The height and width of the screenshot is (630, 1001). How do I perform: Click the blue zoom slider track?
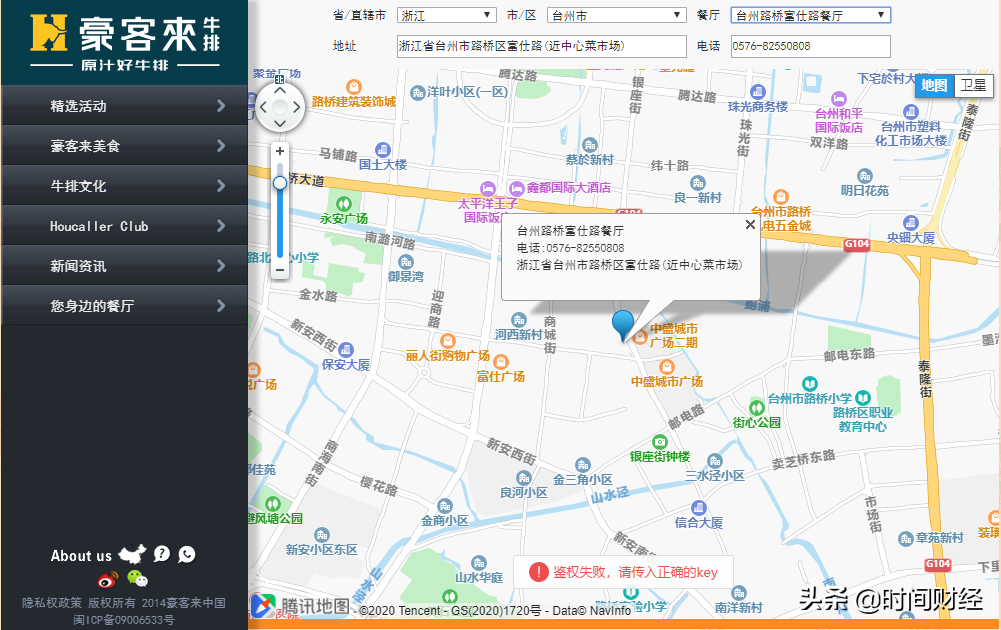280,223
